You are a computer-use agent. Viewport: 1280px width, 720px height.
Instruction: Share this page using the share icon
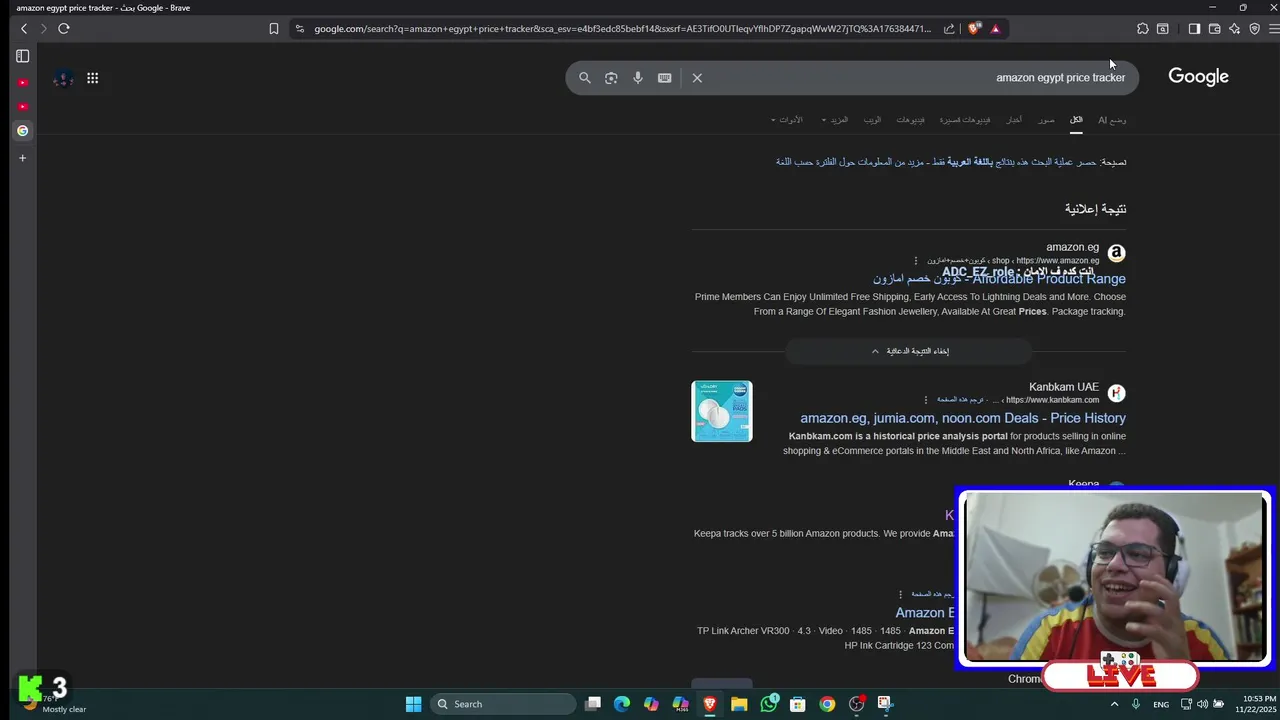pyautogui.click(x=949, y=29)
